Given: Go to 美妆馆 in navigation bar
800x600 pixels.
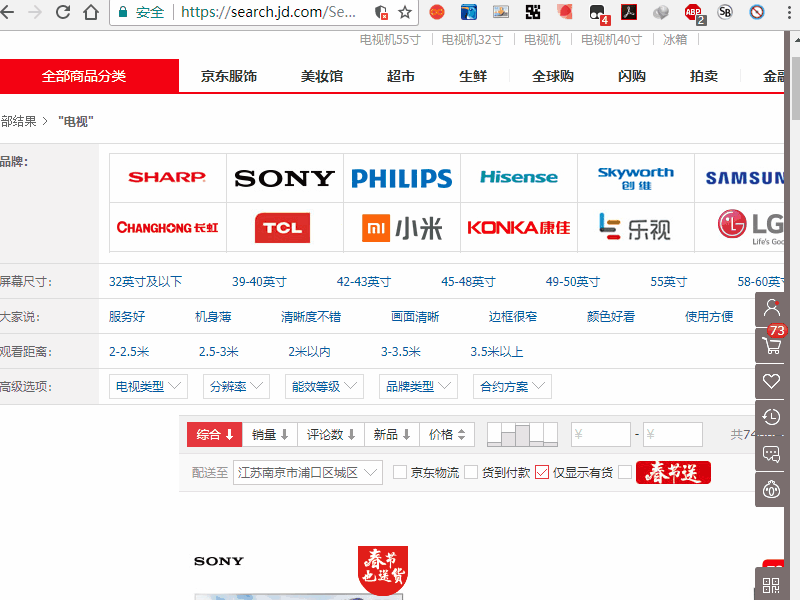Looking at the screenshot, I should pos(321,77).
